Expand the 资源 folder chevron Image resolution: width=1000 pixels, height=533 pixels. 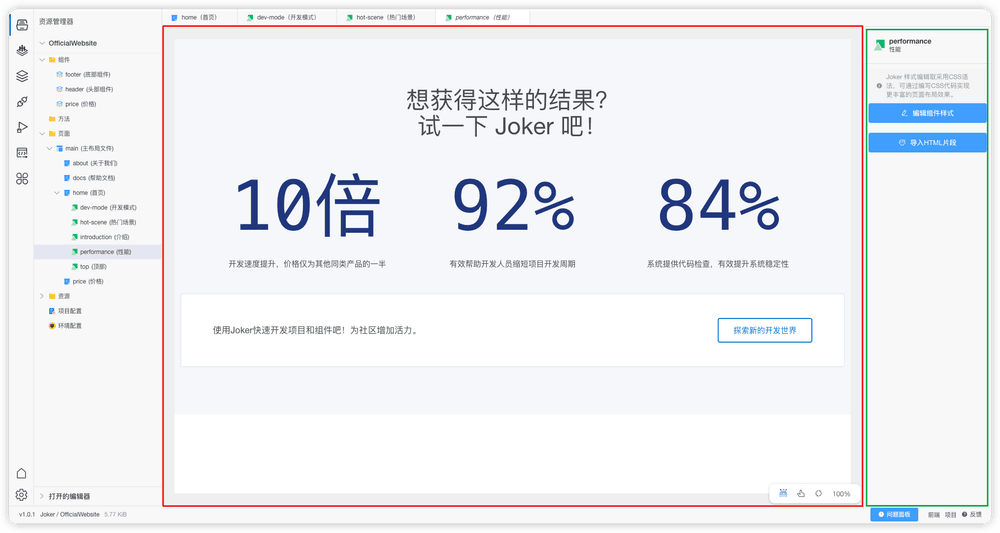(x=42, y=296)
